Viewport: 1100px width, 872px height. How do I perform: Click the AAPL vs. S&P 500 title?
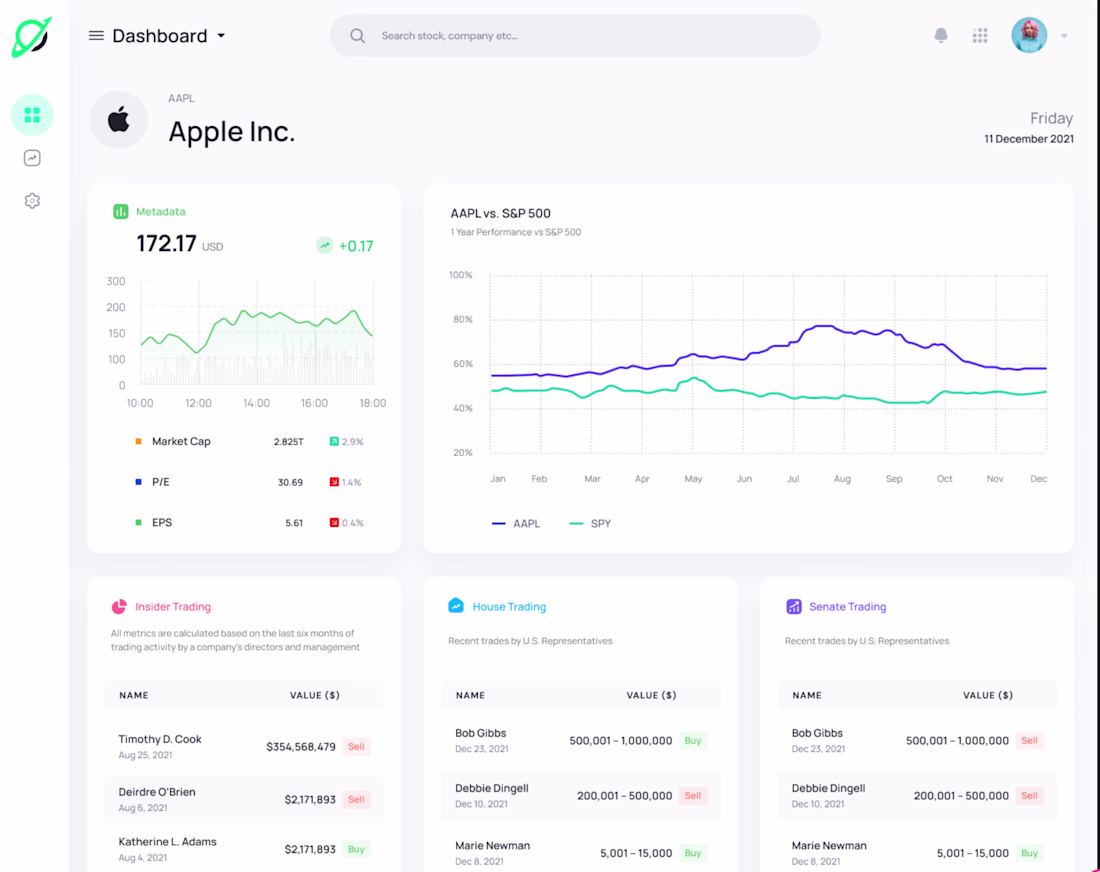[x=500, y=213]
